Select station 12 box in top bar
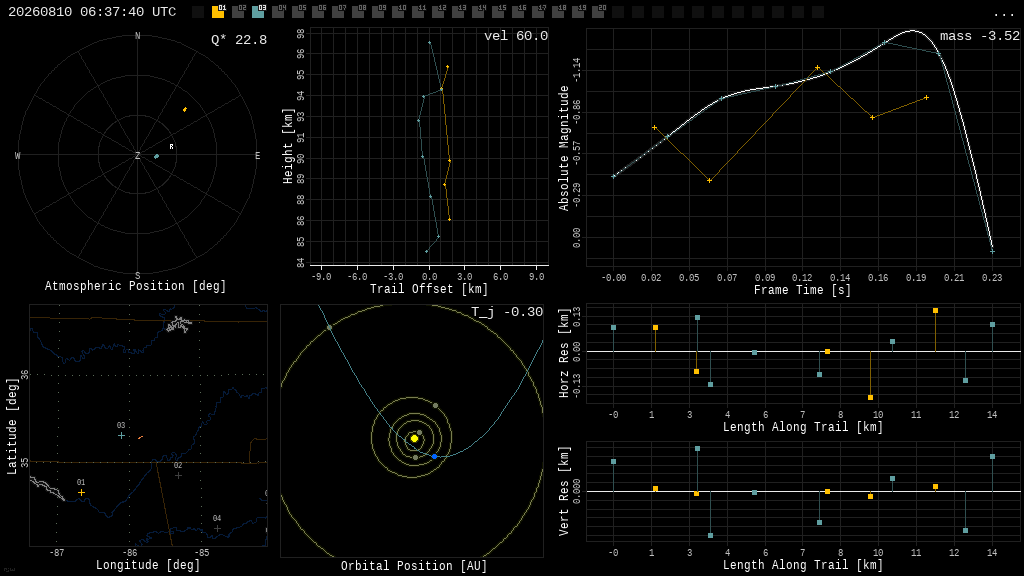Viewport: 1024px width, 576px height. tap(438, 12)
